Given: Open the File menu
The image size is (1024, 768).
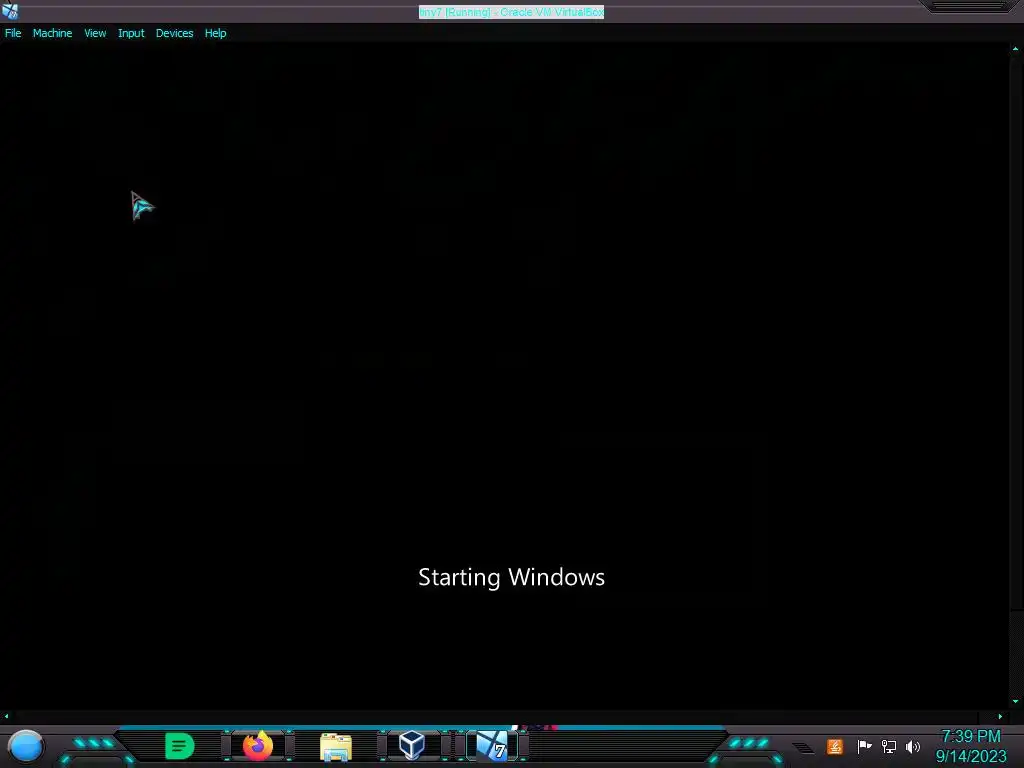Looking at the screenshot, I should [13, 33].
